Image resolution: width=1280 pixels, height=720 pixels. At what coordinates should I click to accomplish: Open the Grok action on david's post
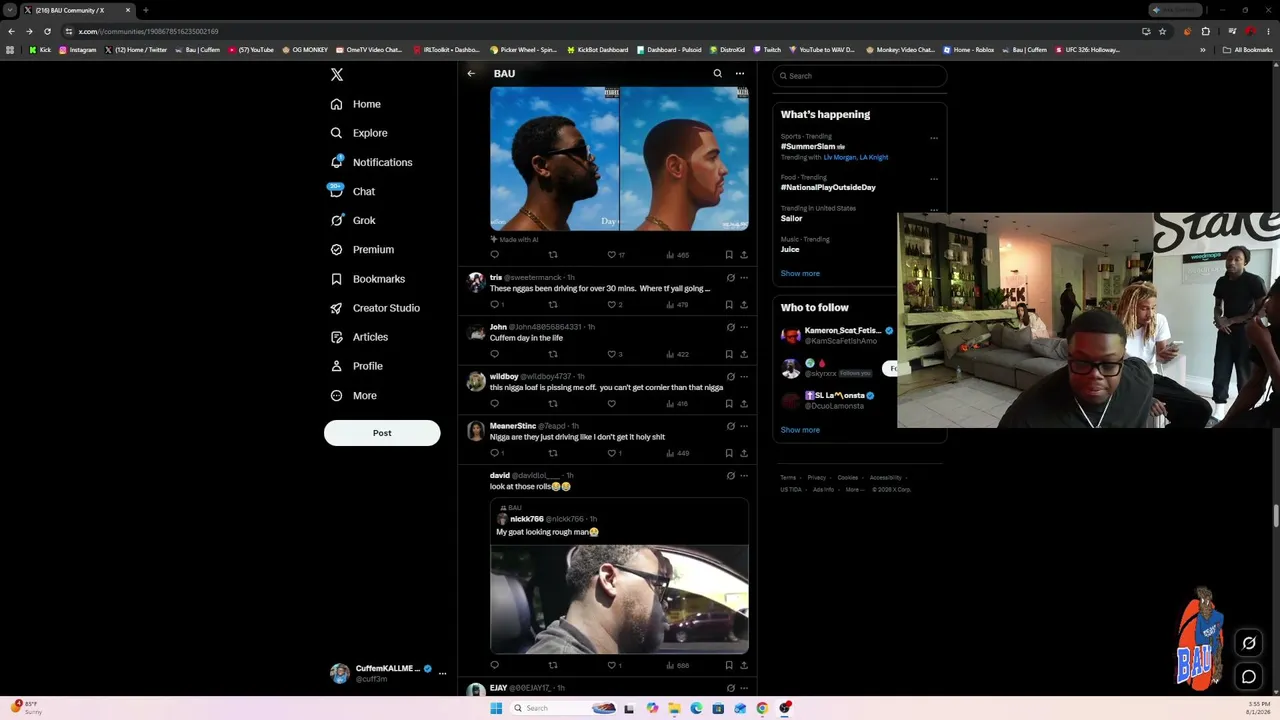click(x=730, y=476)
